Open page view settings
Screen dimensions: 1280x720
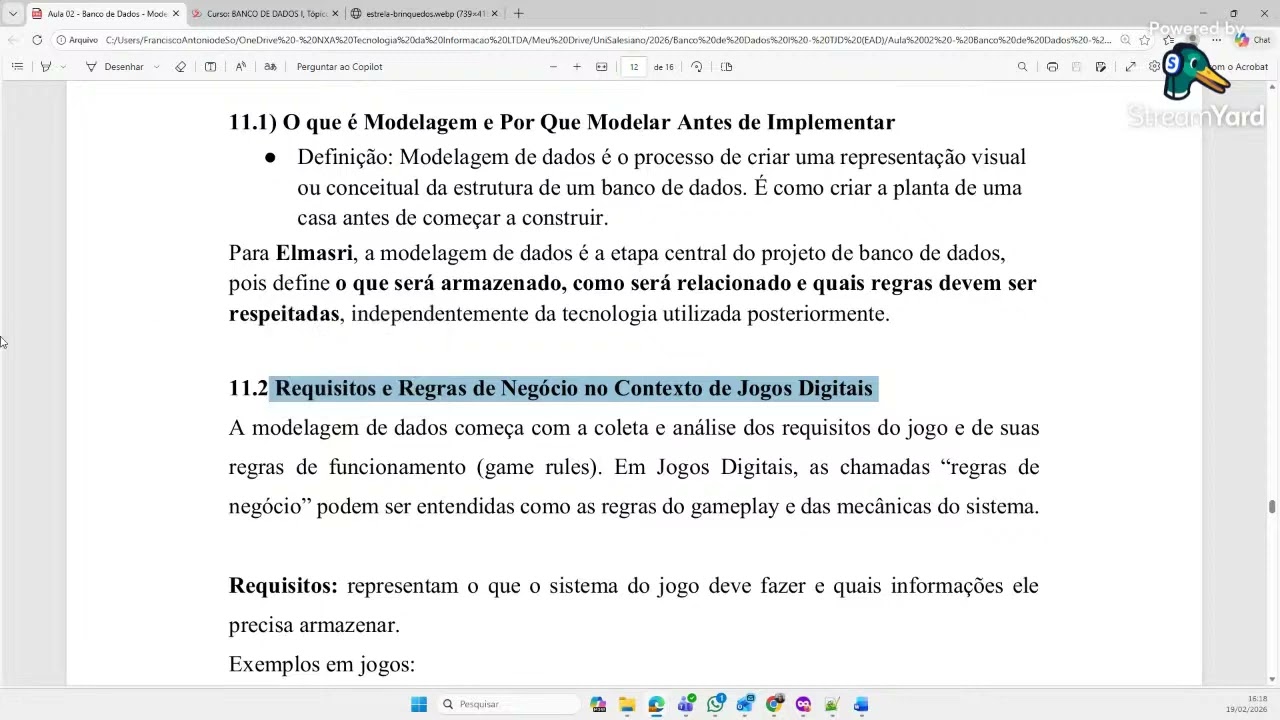727,67
